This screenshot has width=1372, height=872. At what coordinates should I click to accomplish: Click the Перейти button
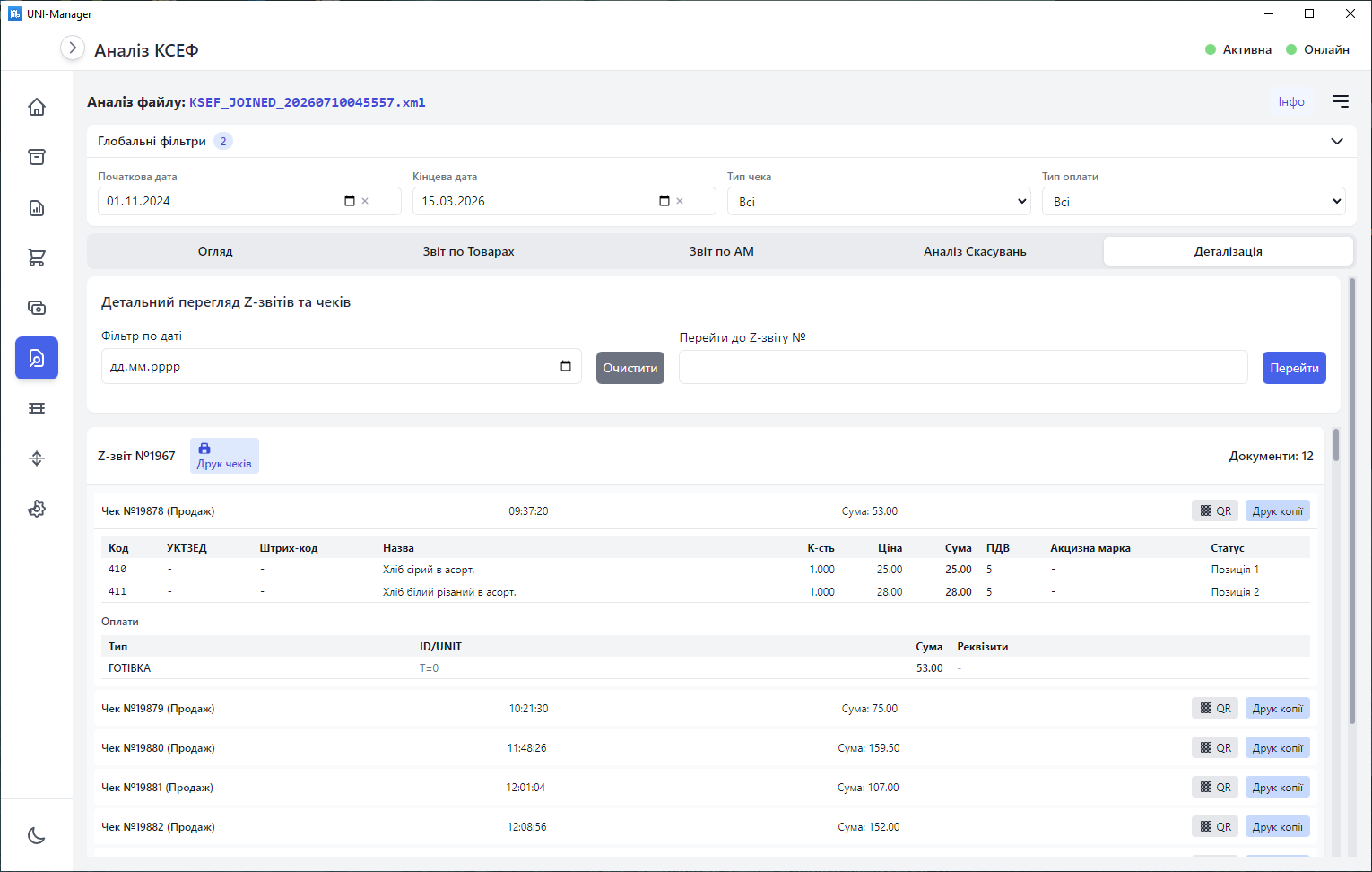click(1294, 368)
